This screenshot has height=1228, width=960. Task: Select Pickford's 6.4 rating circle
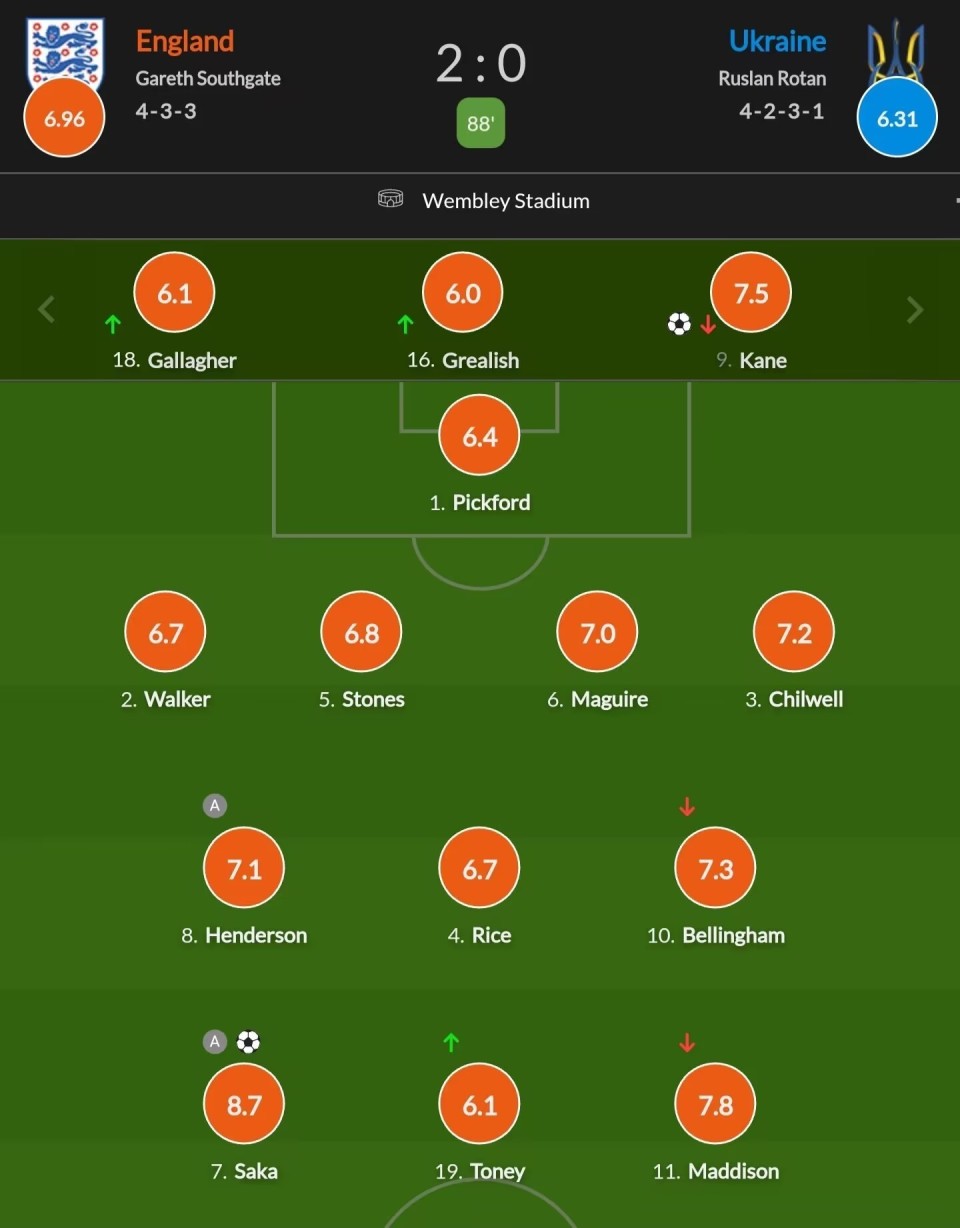[480, 436]
